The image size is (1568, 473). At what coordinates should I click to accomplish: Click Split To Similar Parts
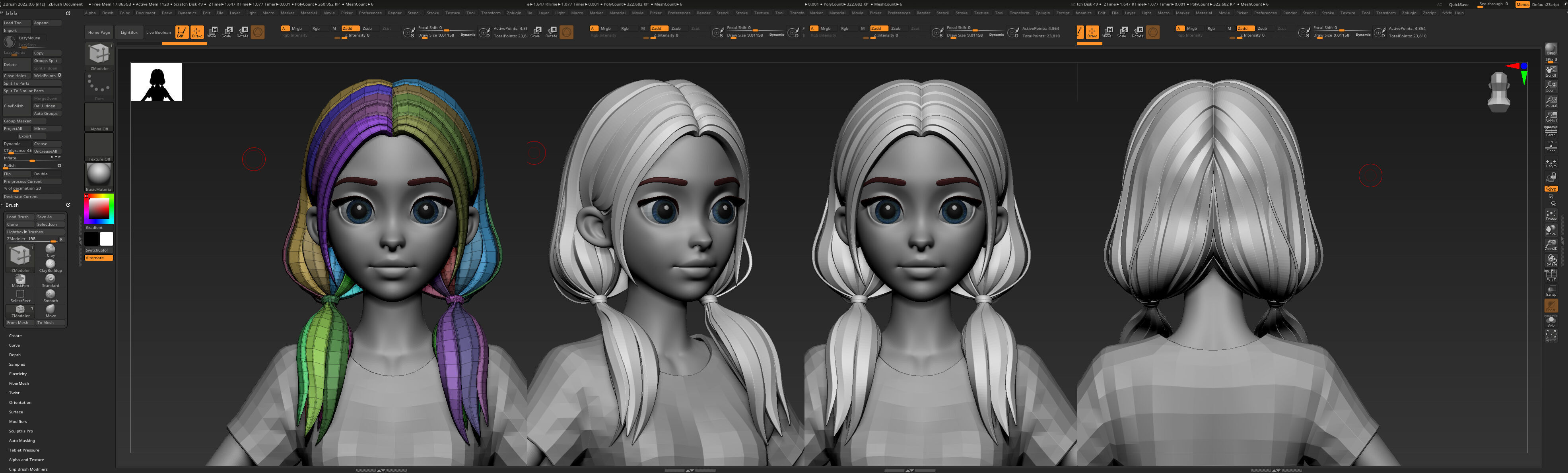click(32, 91)
